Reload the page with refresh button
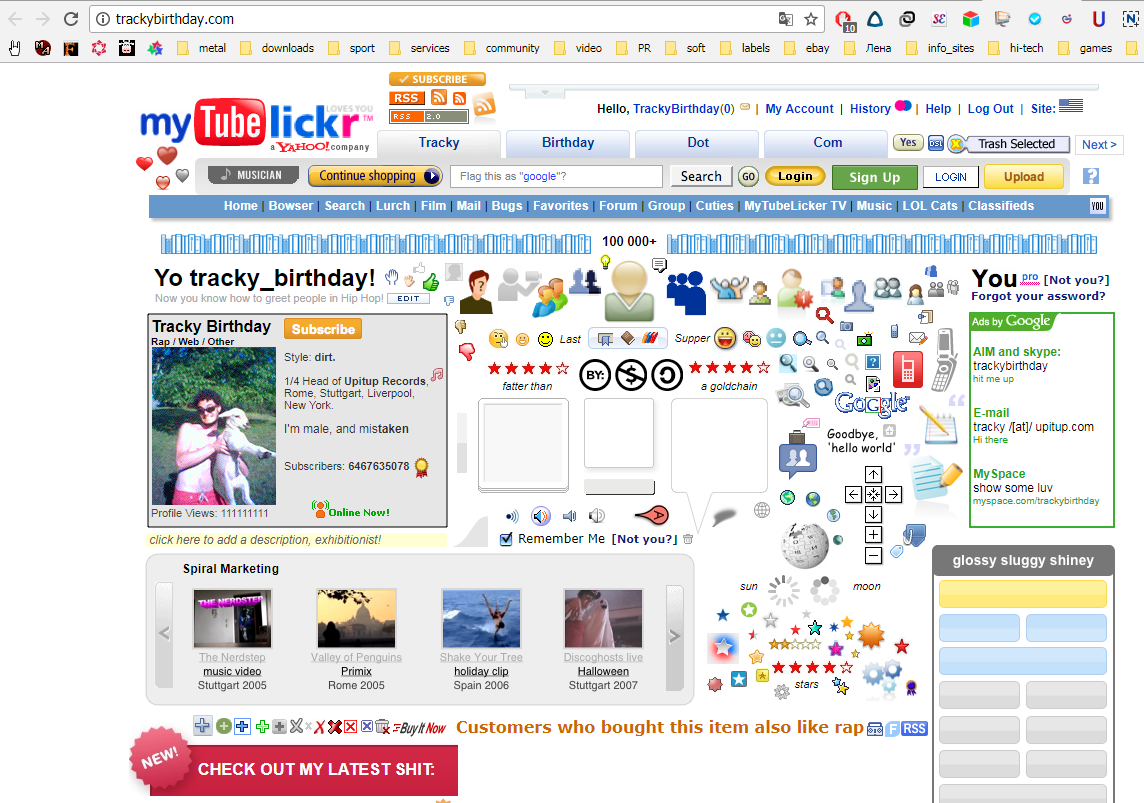The width and height of the screenshot is (1144, 803). pos(70,19)
